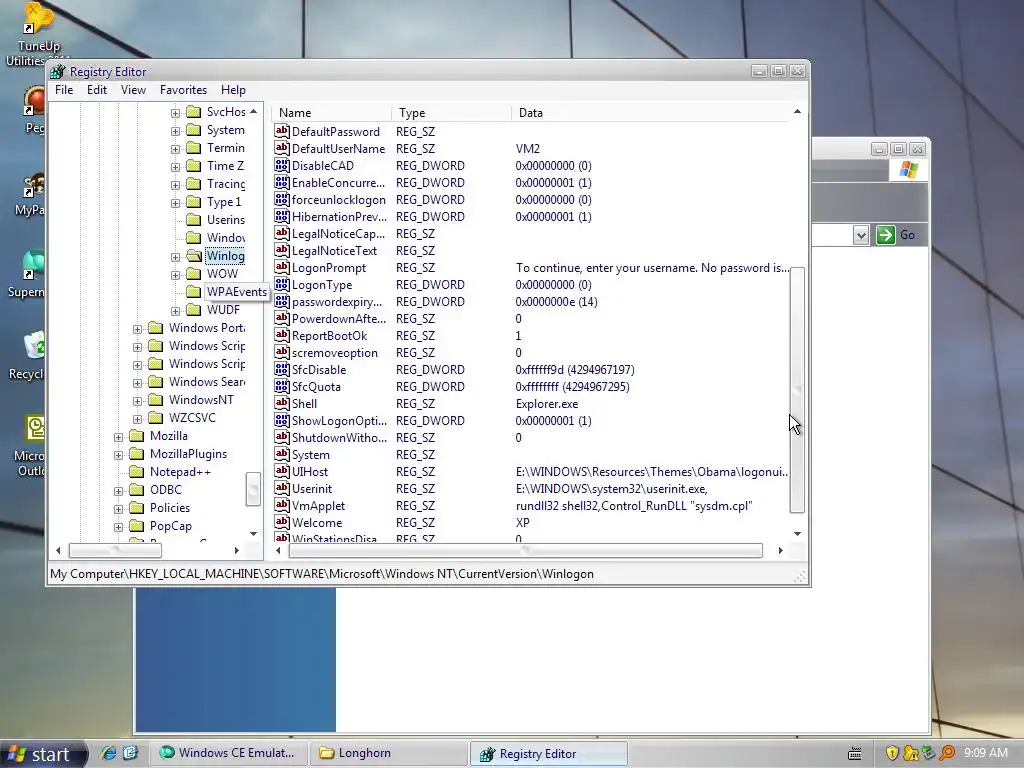
Task: Select the forceunlocklogon value
Action: coord(338,199)
